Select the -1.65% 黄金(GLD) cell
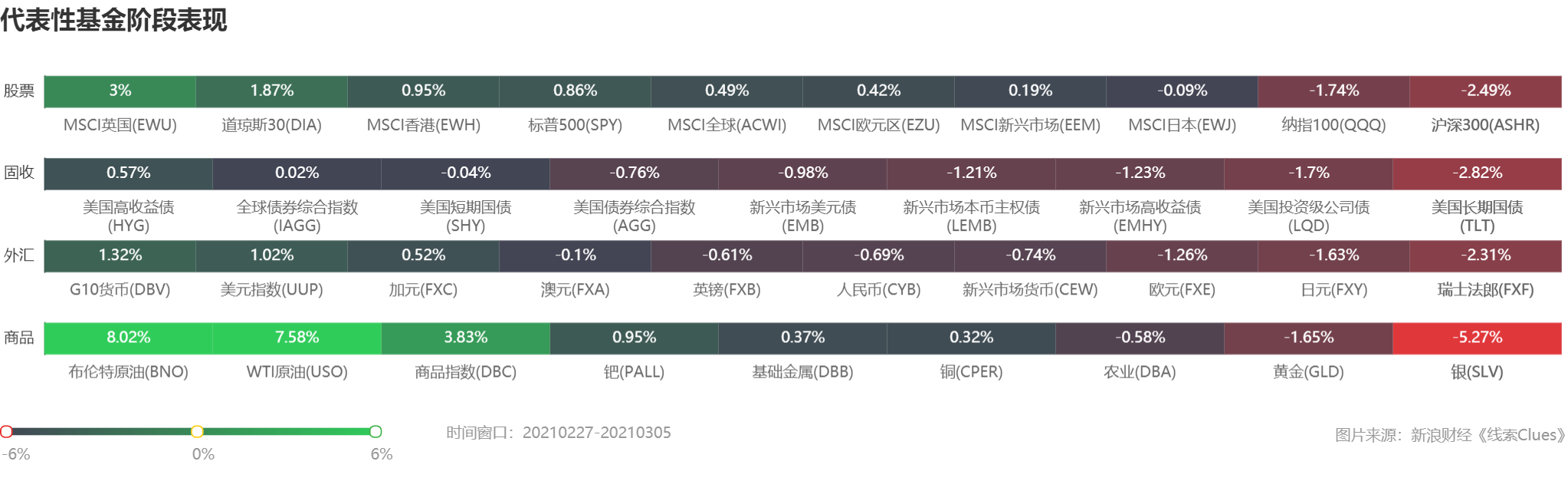Viewport: 1568px width, 481px height. [1308, 338]
